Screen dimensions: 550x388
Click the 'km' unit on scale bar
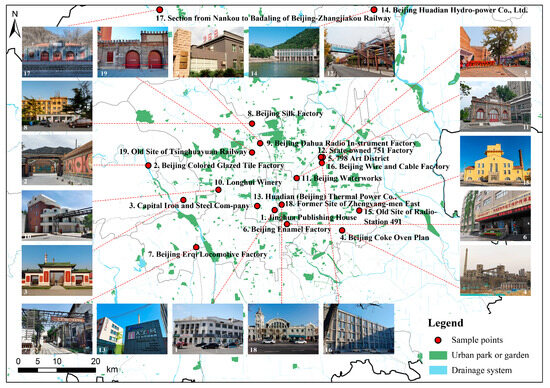112,369
